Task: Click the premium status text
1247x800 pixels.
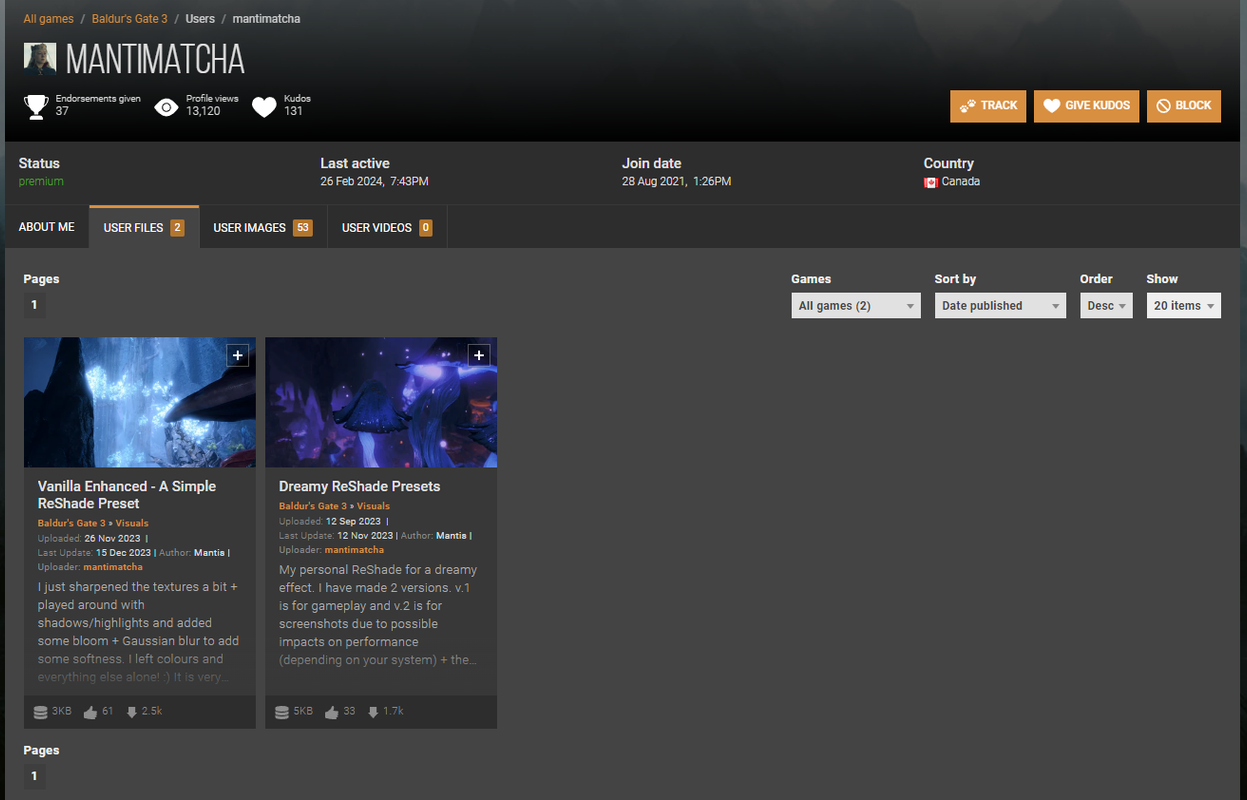Action: pyautogui.click(x=41, y=182)
